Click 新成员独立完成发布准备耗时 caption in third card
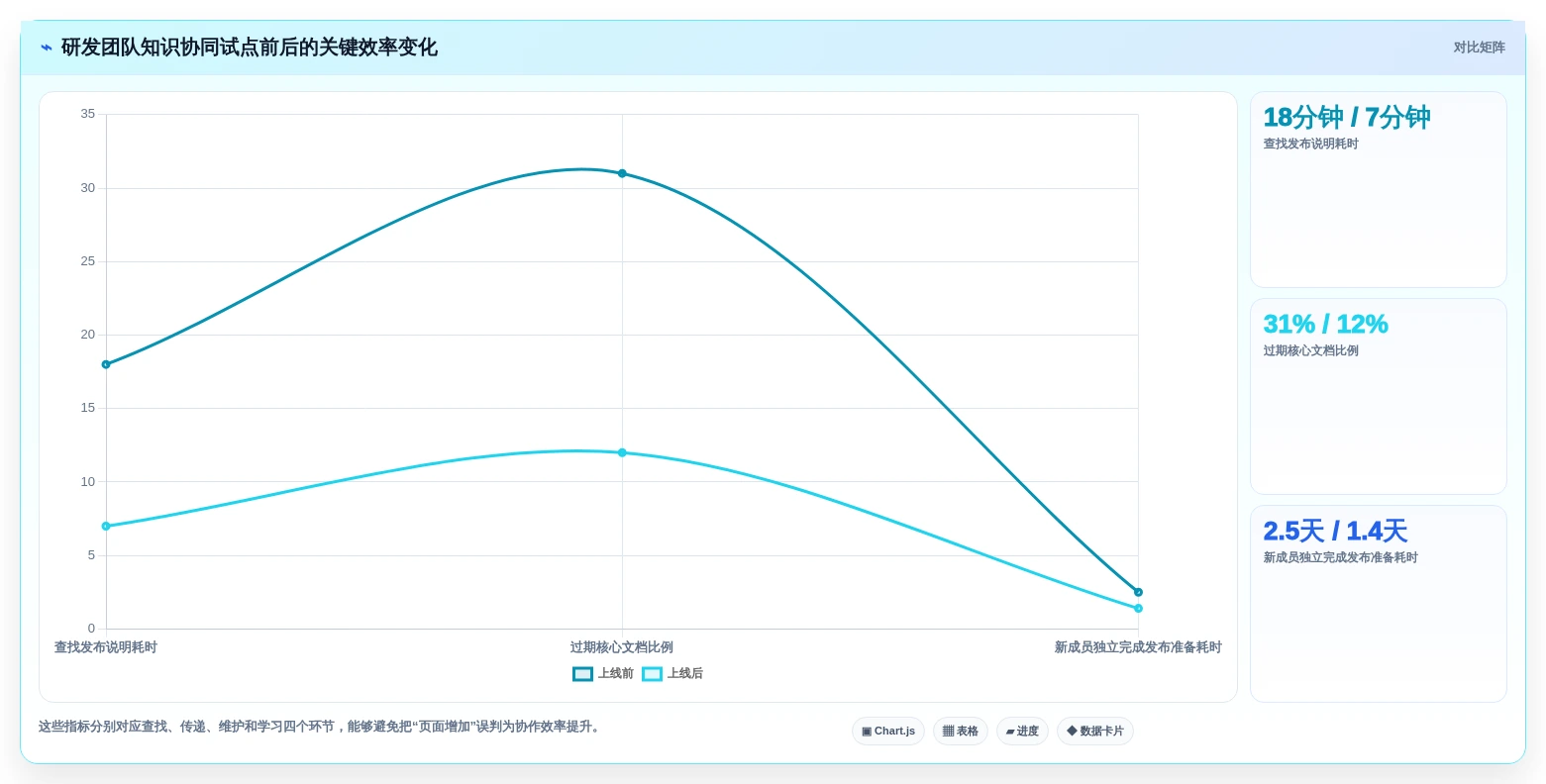This screenshot has width=1546, height=784. [1340, 558]
